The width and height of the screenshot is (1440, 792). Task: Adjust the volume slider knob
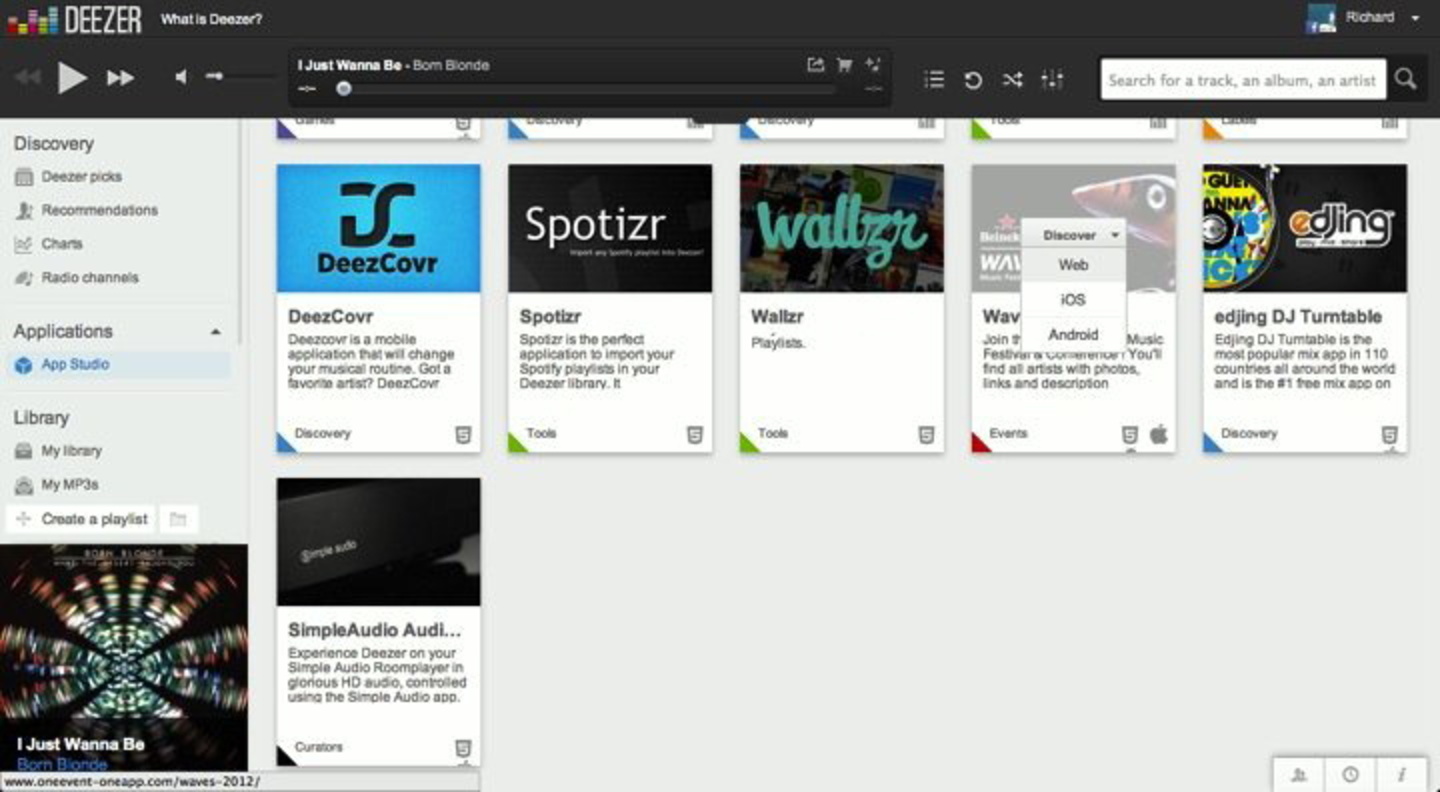pyautogui.click(x=214, y=76)
